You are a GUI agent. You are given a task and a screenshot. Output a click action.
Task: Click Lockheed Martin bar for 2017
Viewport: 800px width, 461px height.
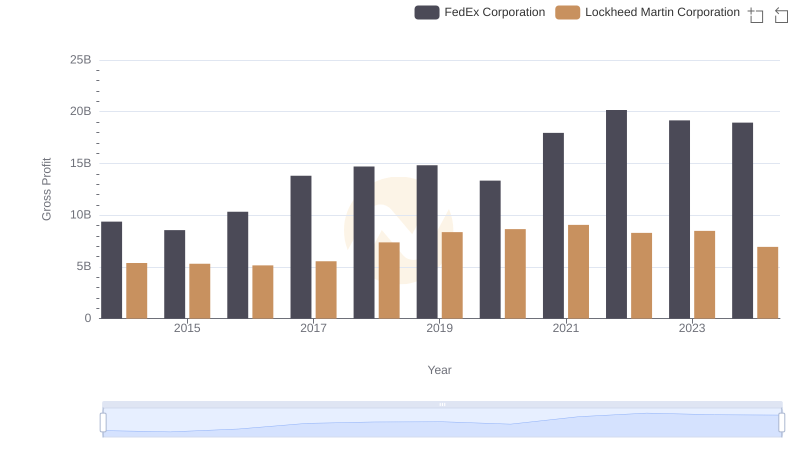coord(326,290)
